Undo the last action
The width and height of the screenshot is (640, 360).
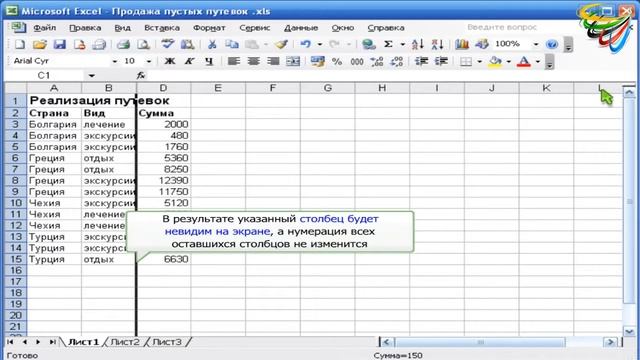point(305,44)
